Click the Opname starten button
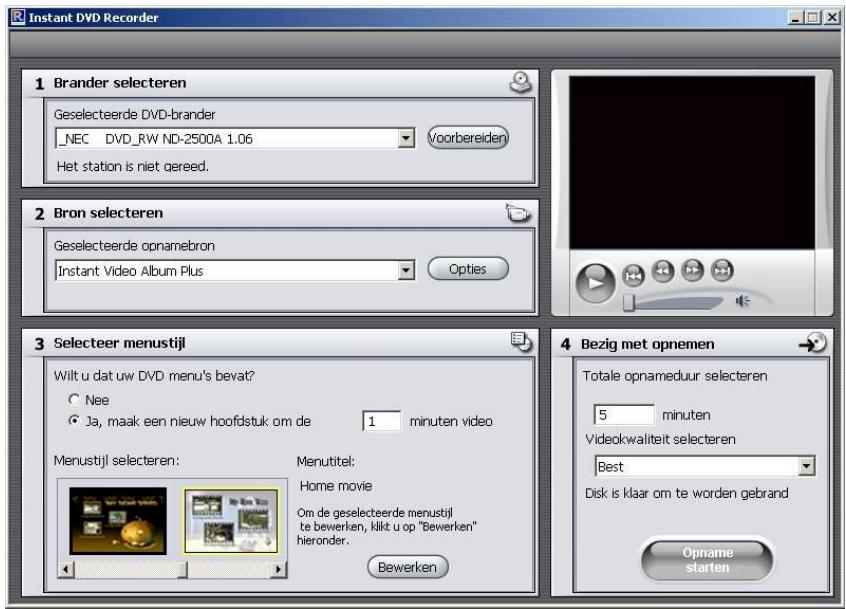Image resolution: width=846 pixels, height=609 pixels. (707, 560)
